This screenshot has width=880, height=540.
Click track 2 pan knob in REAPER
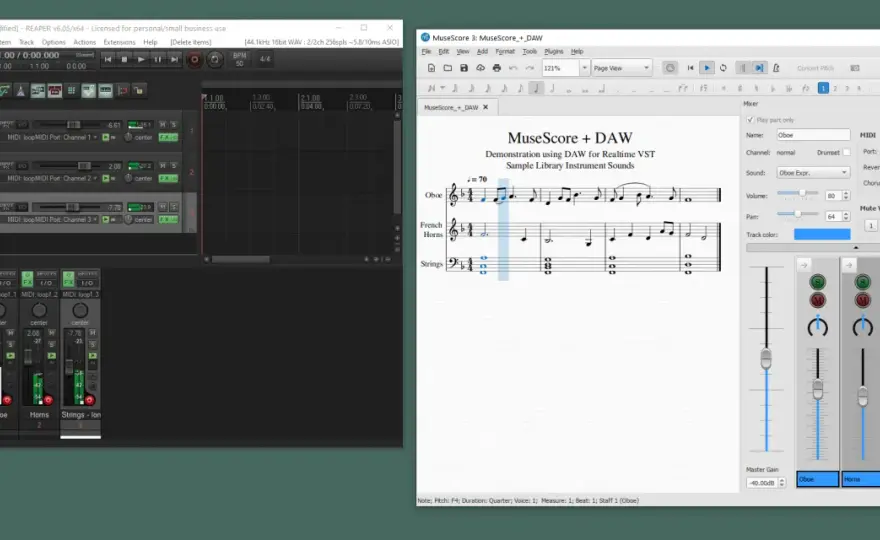point(129,179)
